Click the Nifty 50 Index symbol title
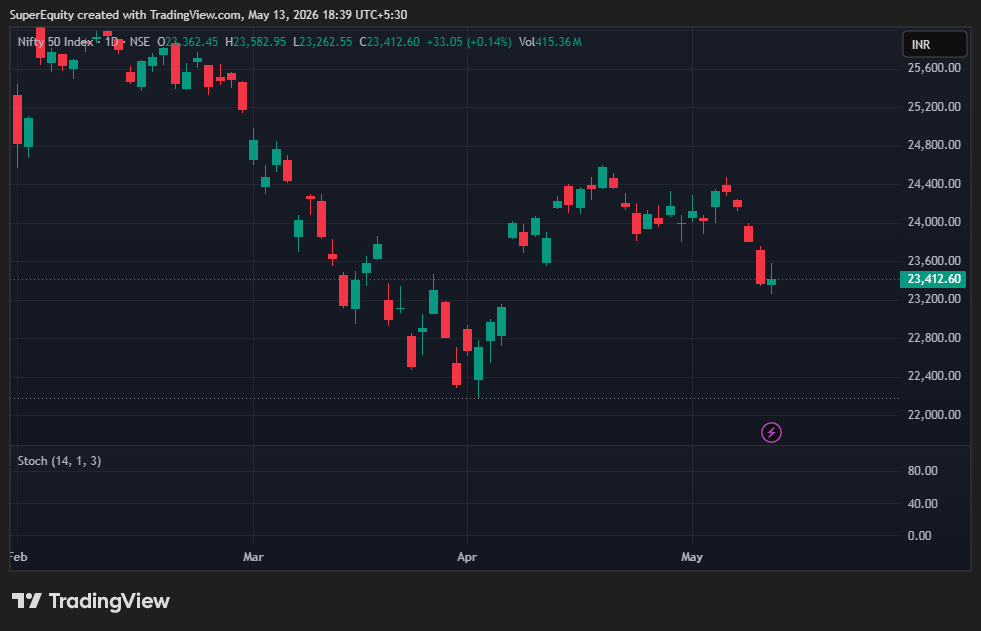The width and height of the screenshot is (981, 631). click(x=55, y=42)
